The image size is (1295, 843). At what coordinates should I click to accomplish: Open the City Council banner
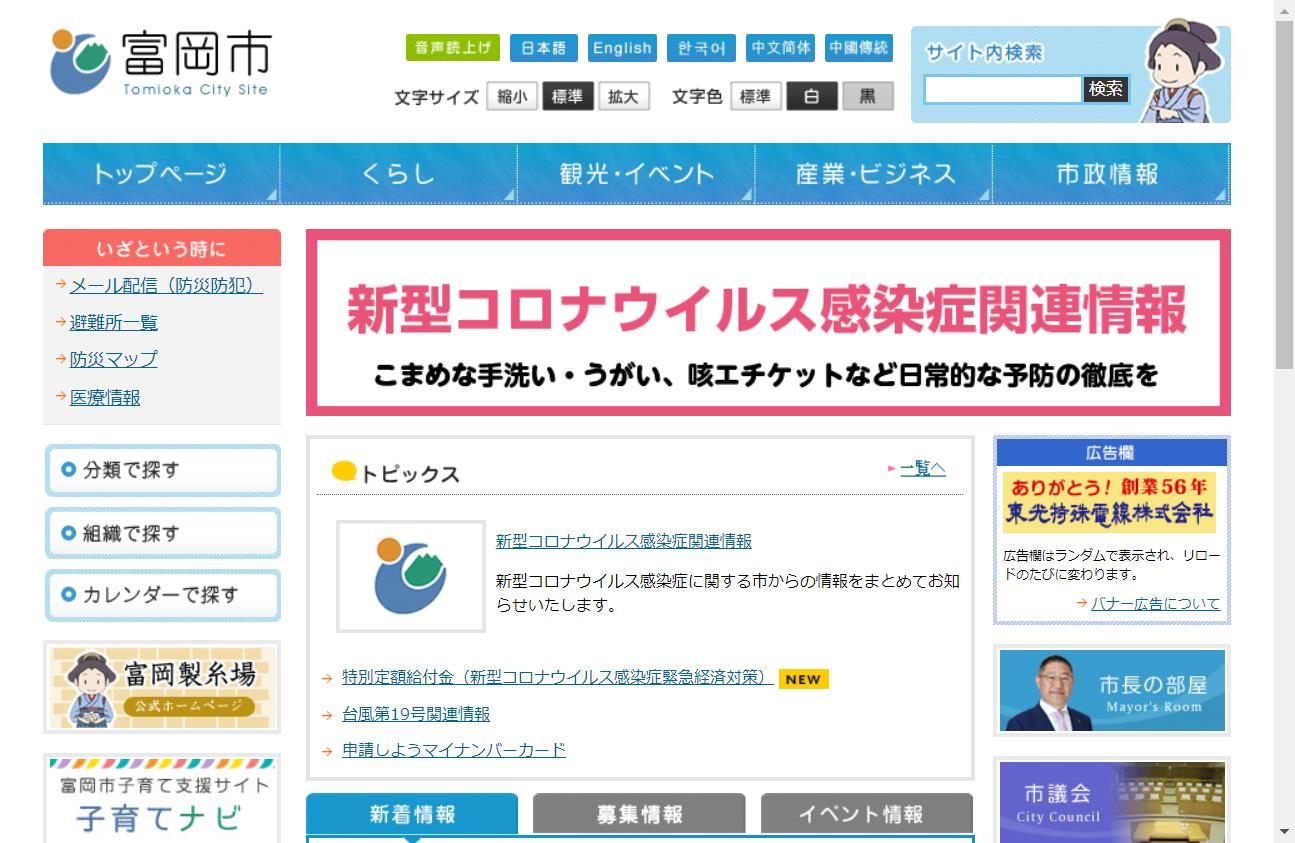1111,802
